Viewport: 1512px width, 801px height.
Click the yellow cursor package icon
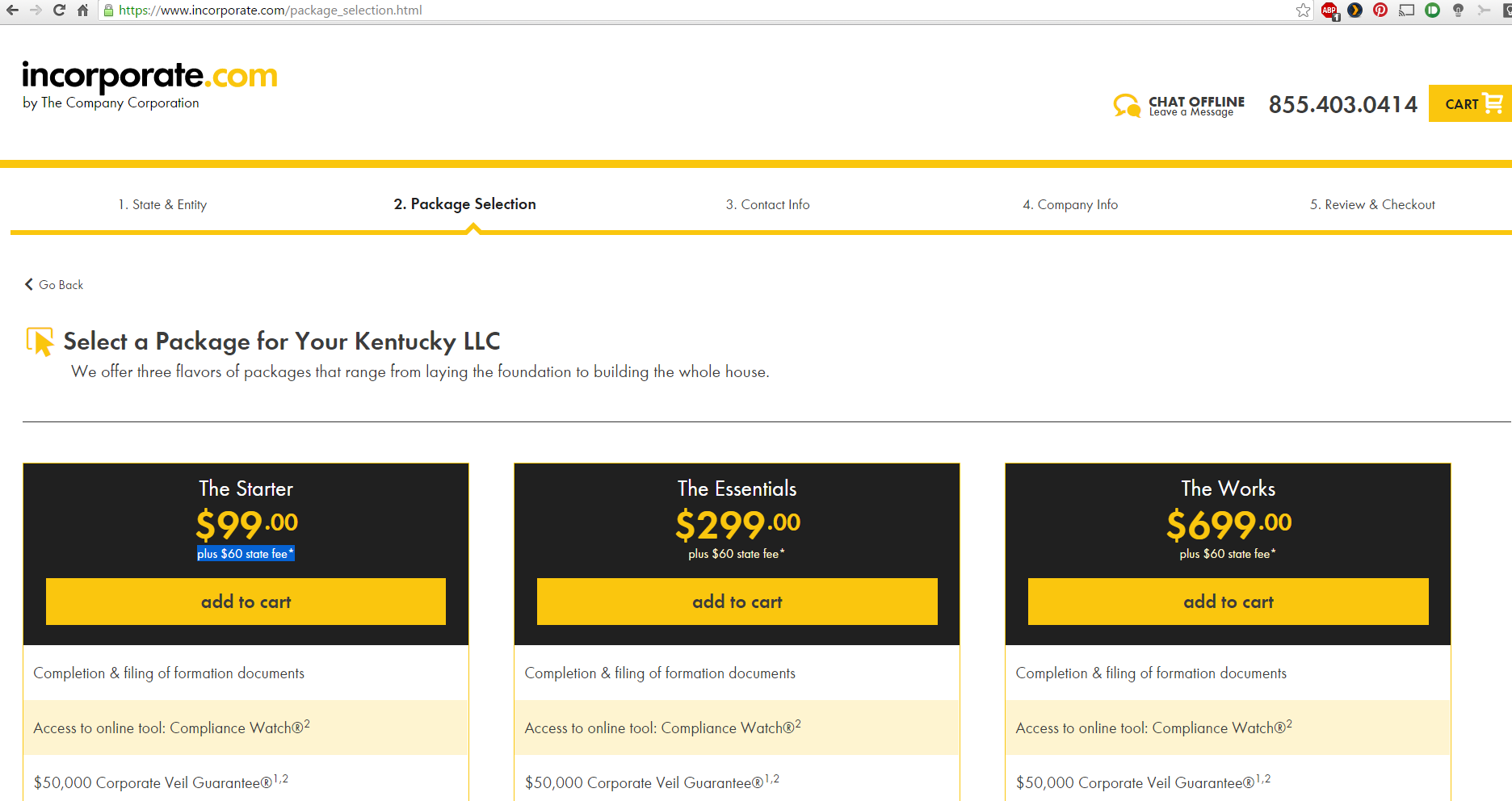pyautogui.click(x=40, y=342)
